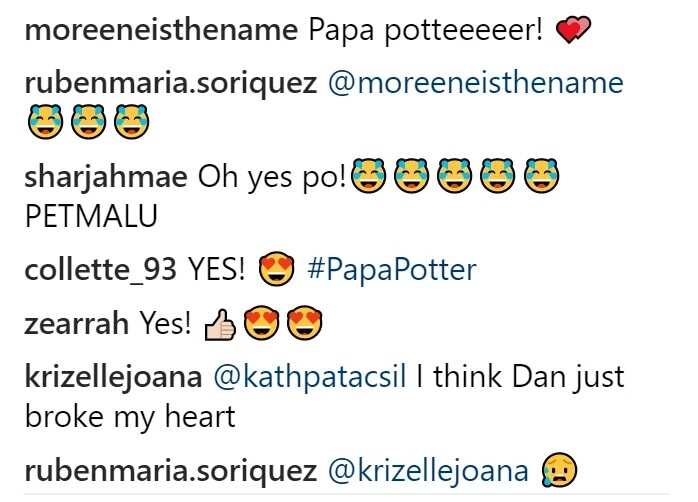Follow the @krizellejoana mention in last comment
This screenshot has width=698, height=502.
tap(428, 472)
